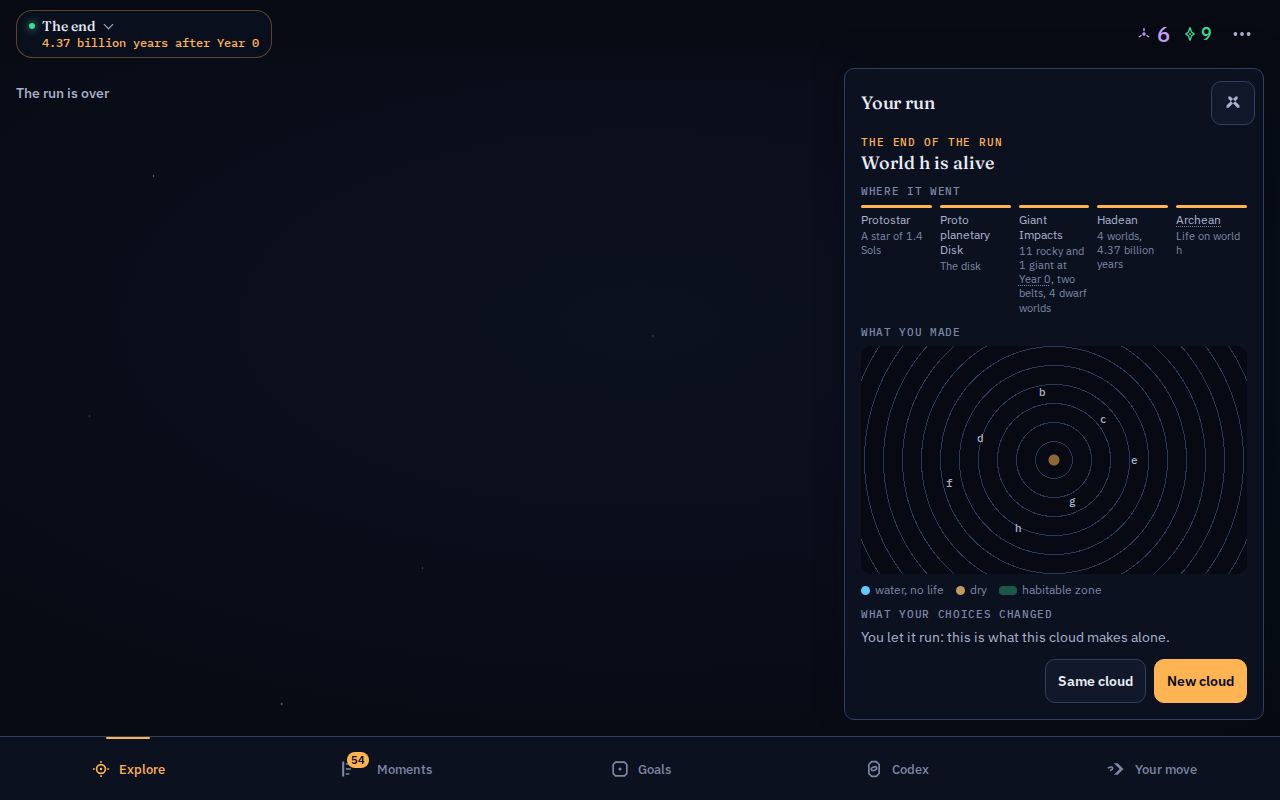The height and width of the screenshot is (800, 1280).
Task: Choose world d on the orbit map
Action: pos(980,439)
